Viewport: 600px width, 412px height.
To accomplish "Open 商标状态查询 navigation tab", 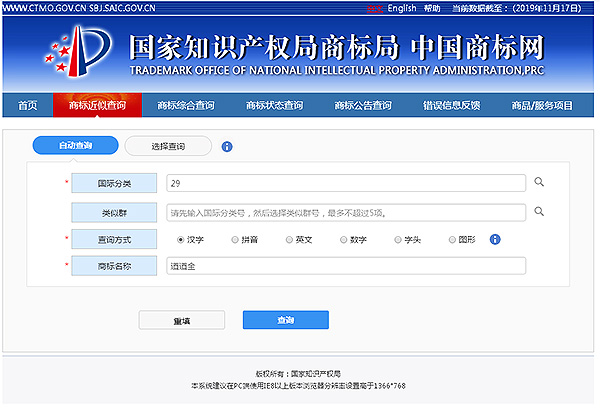I will point(274,105).
